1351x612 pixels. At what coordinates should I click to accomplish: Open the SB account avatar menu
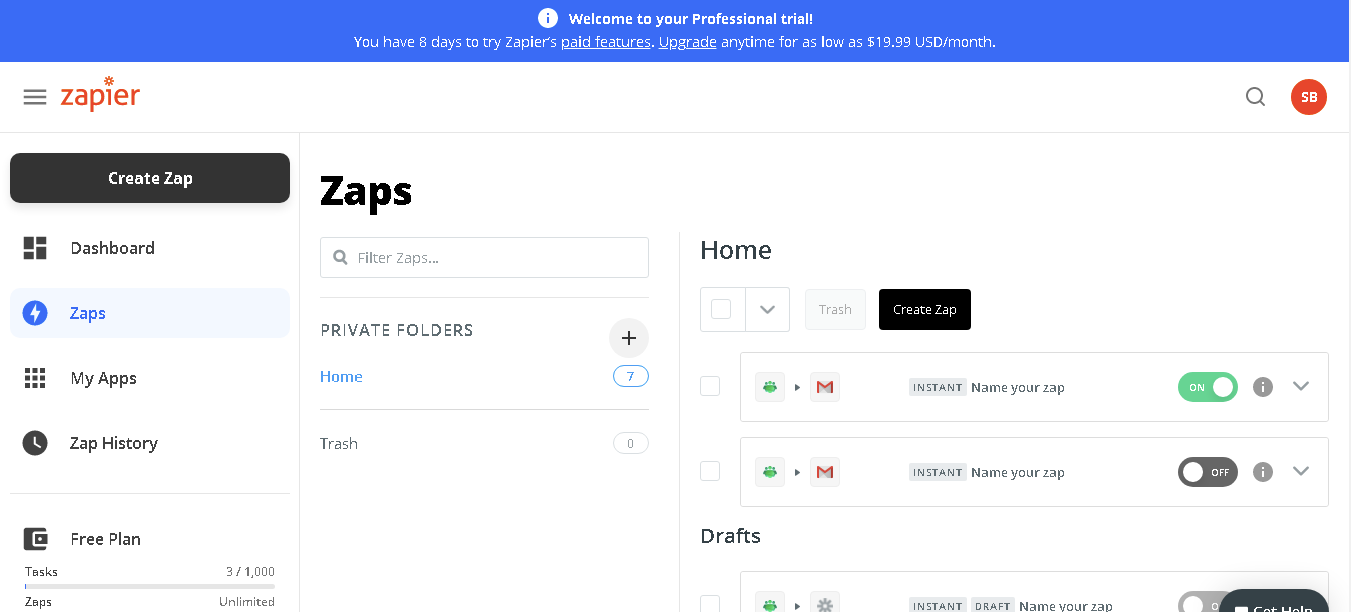tap(1308, 97)
